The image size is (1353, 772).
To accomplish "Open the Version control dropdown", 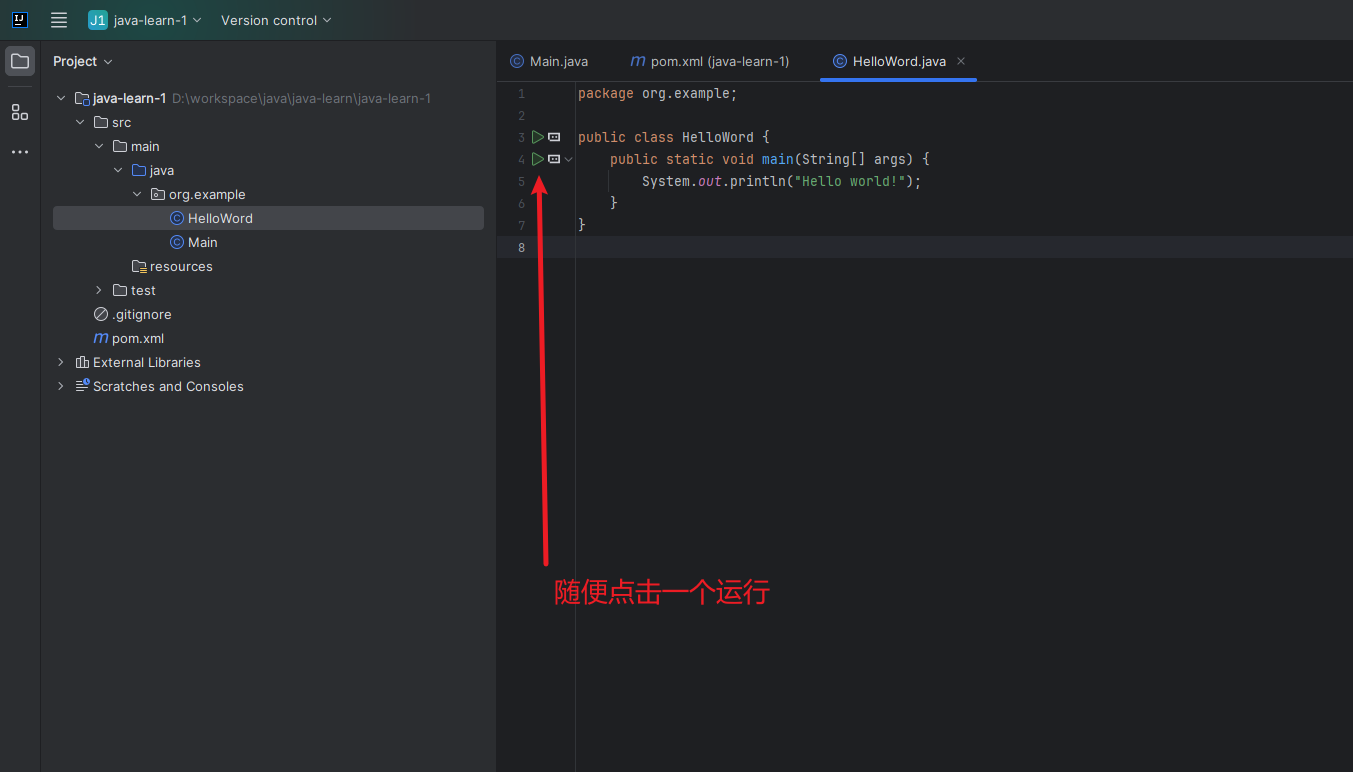I will [276, 20].
